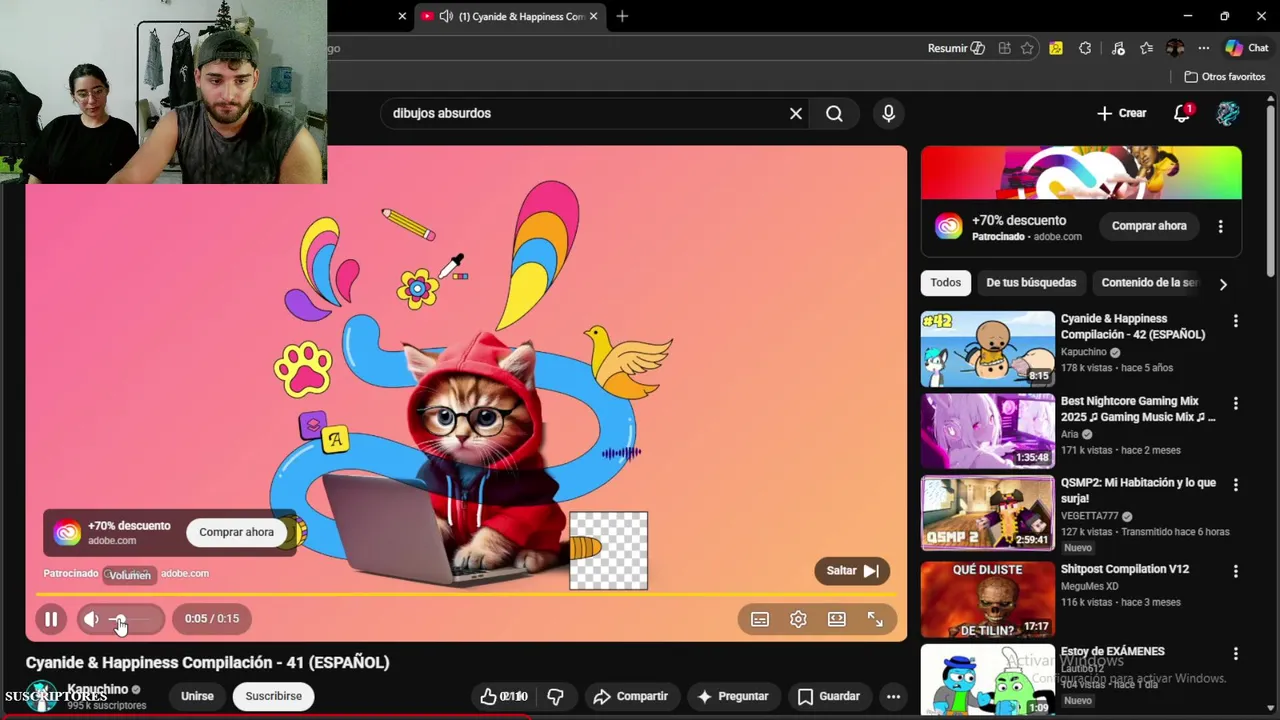The width and height of the screenshot is (1280, 720).
Task: Open Cyanide & Happiness Compilación 42 thumbnail
Action: 987,349
